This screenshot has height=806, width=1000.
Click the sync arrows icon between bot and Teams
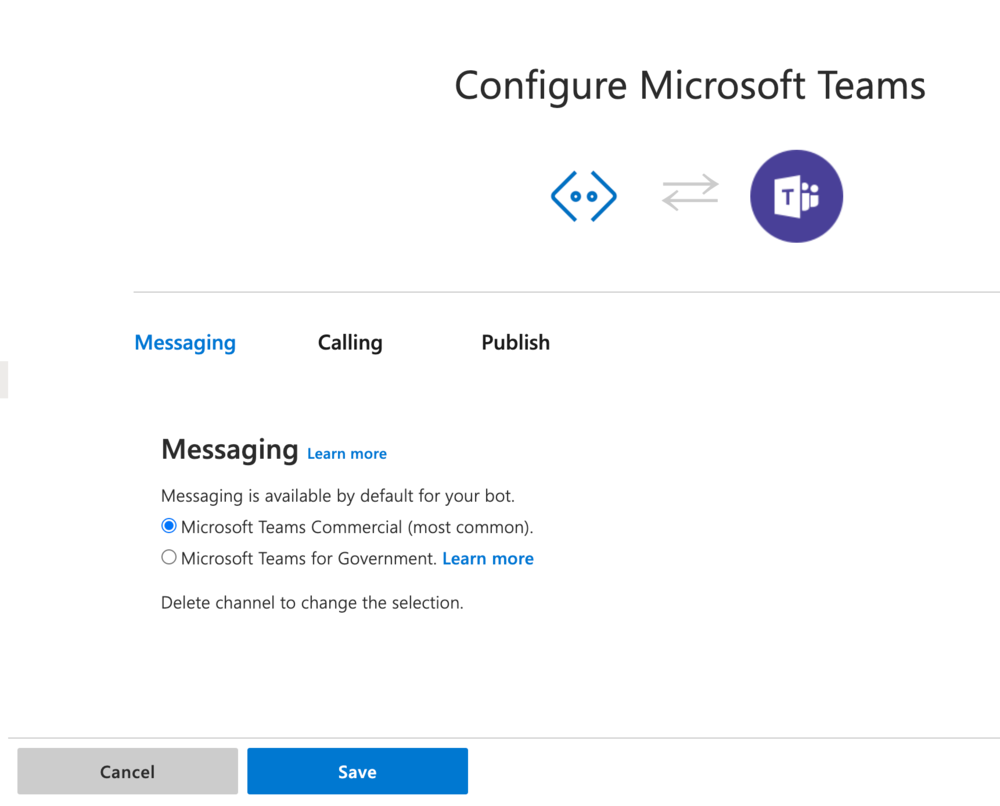coord(690,193)
